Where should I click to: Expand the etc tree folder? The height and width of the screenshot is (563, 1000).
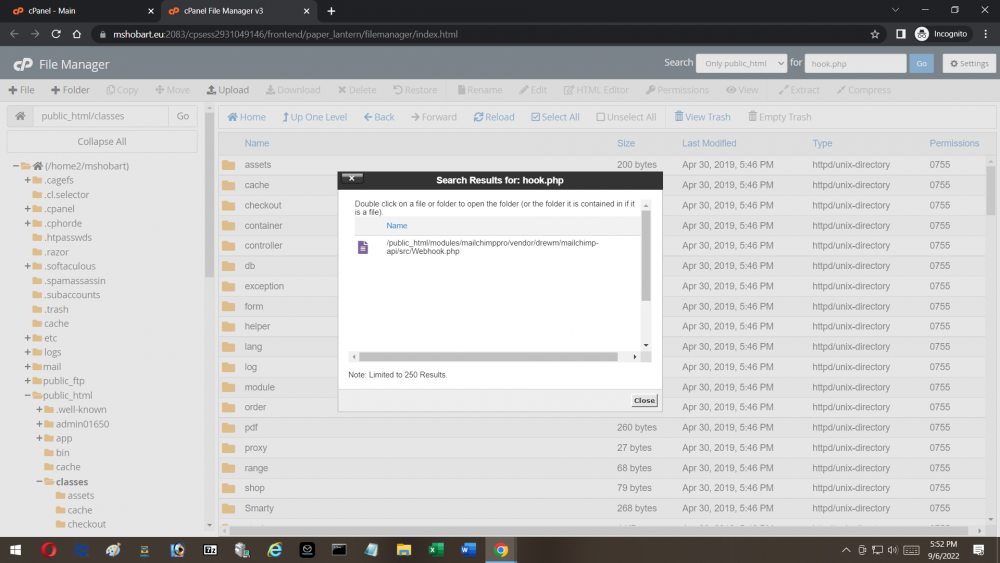click(x=27, y=338)
